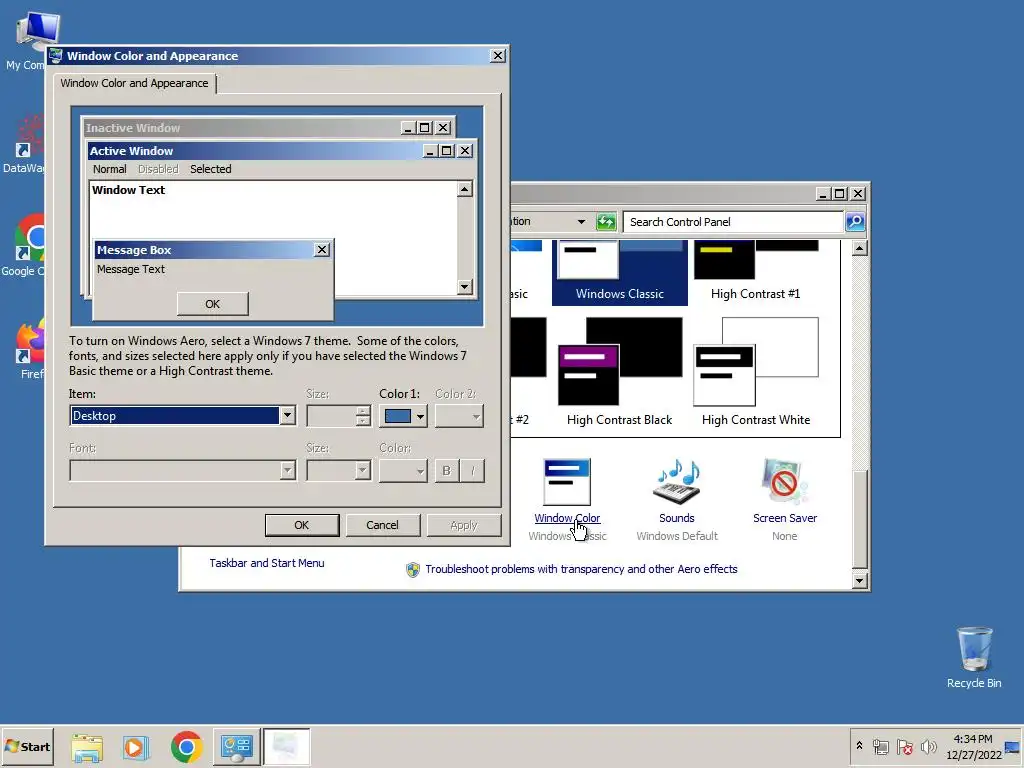The width and height of the screenshot is (1024, 768).
Task: Click the search magnifier icon in Control Panel
Action: coord(855,222)
